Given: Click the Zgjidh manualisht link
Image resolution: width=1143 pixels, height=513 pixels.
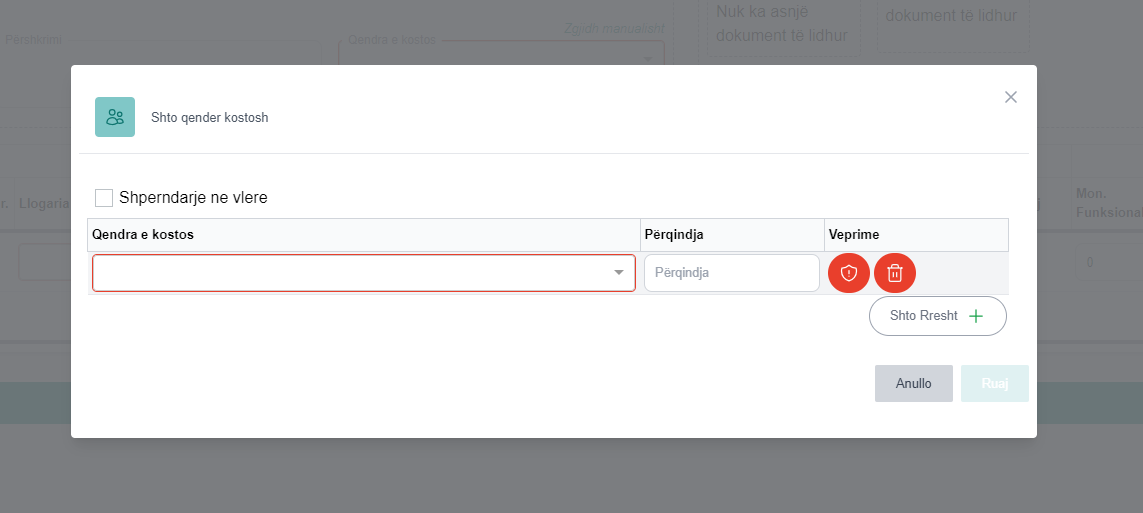Looking at the screenshot, I should coord(614,28).
